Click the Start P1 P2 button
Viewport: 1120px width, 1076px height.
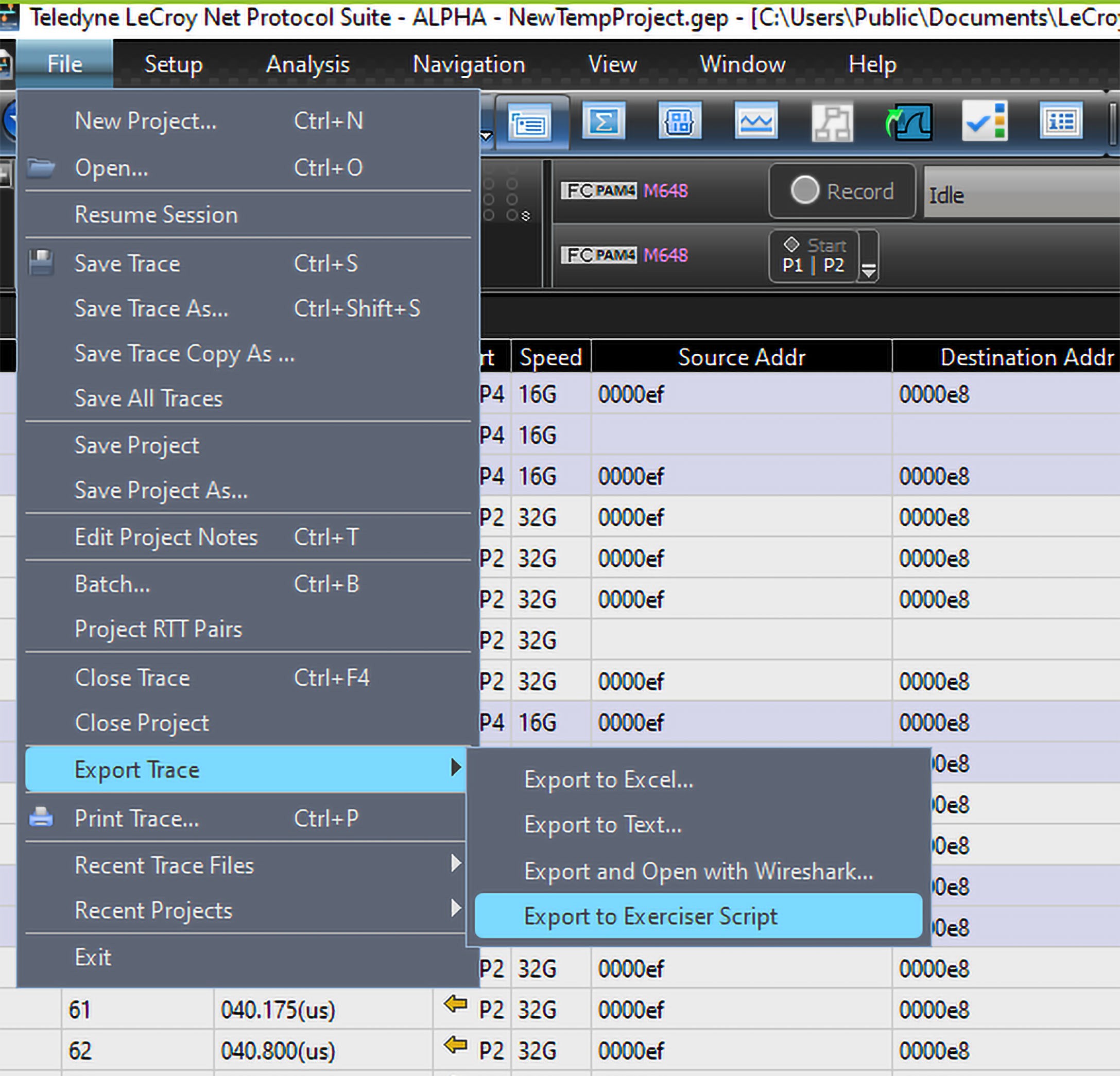813,255
